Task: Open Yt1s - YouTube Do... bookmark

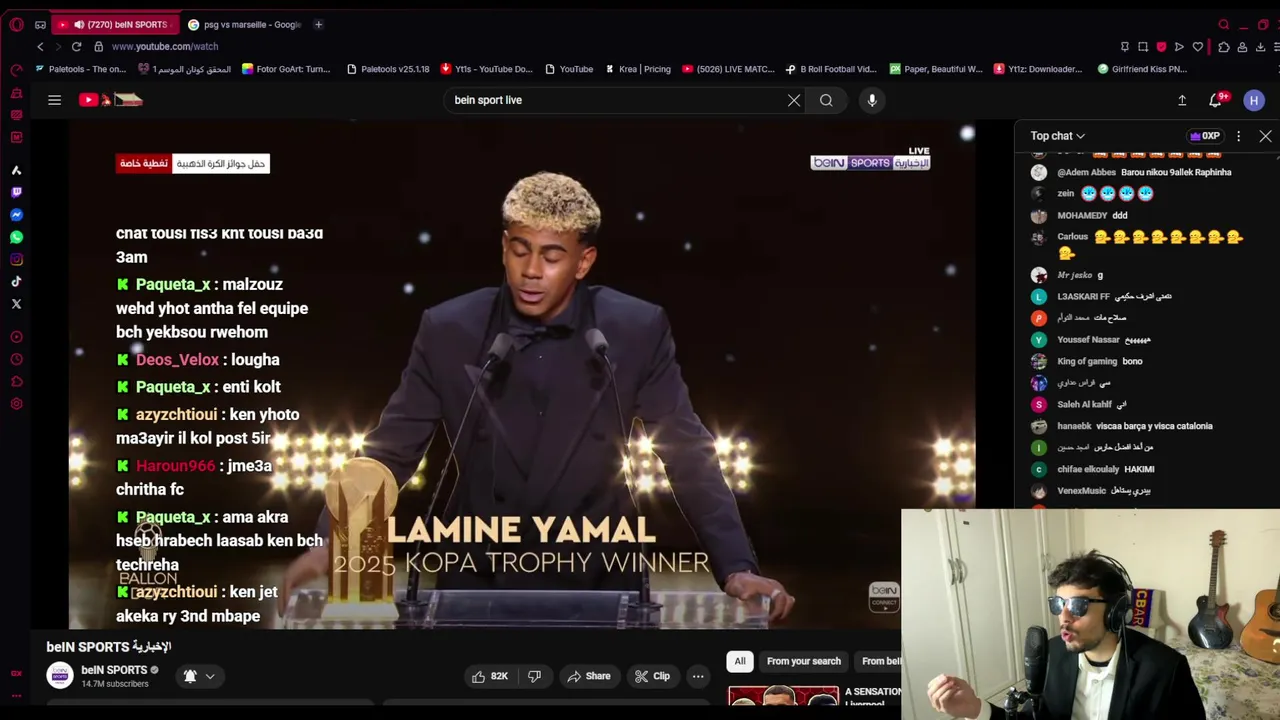Action: point(487,69)
